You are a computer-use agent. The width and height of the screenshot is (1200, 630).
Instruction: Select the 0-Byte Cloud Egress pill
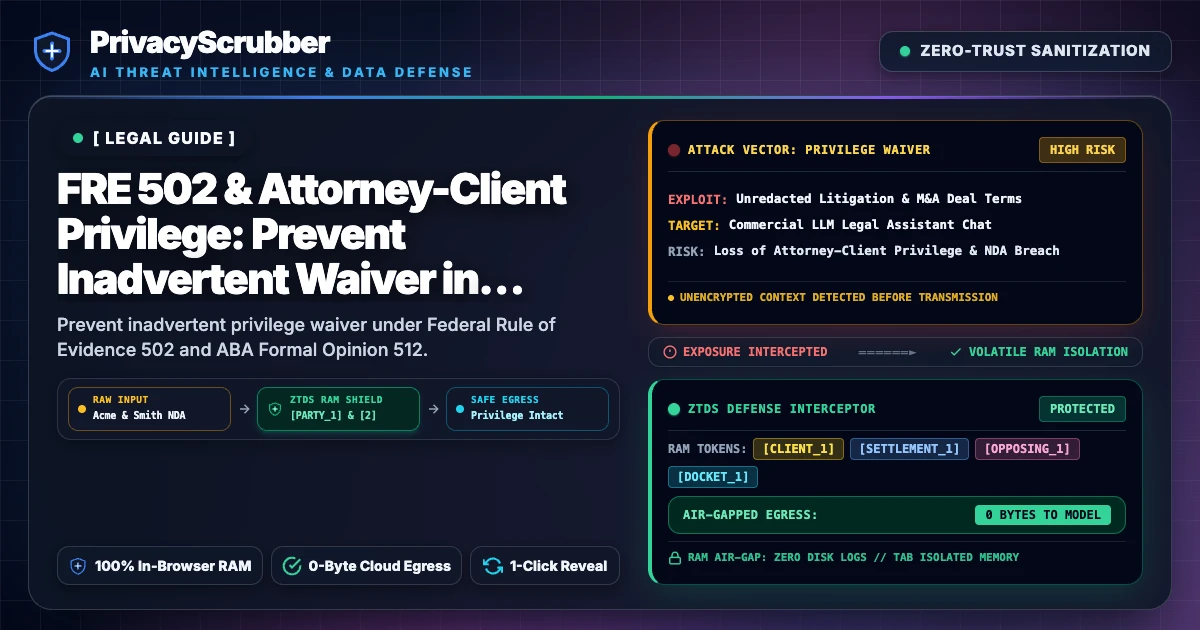coord(367,566)
